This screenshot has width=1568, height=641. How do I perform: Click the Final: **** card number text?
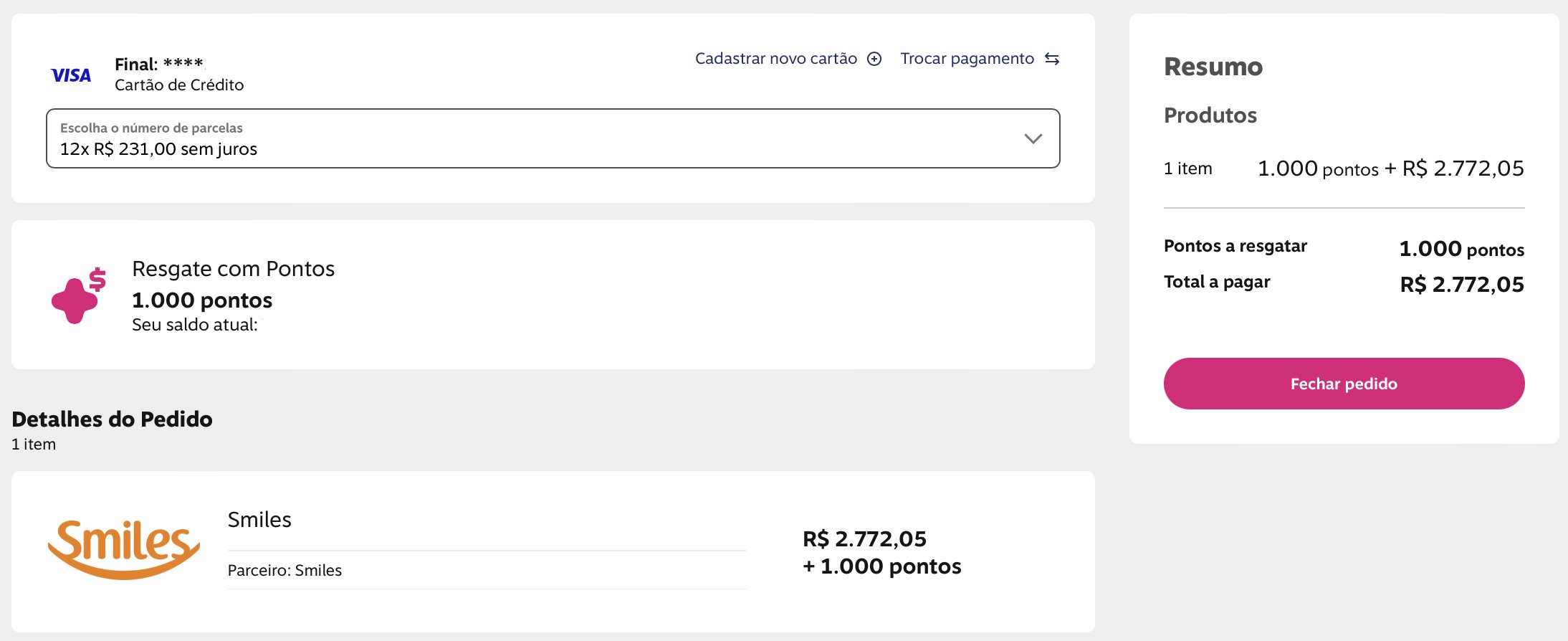pos(159,64)
